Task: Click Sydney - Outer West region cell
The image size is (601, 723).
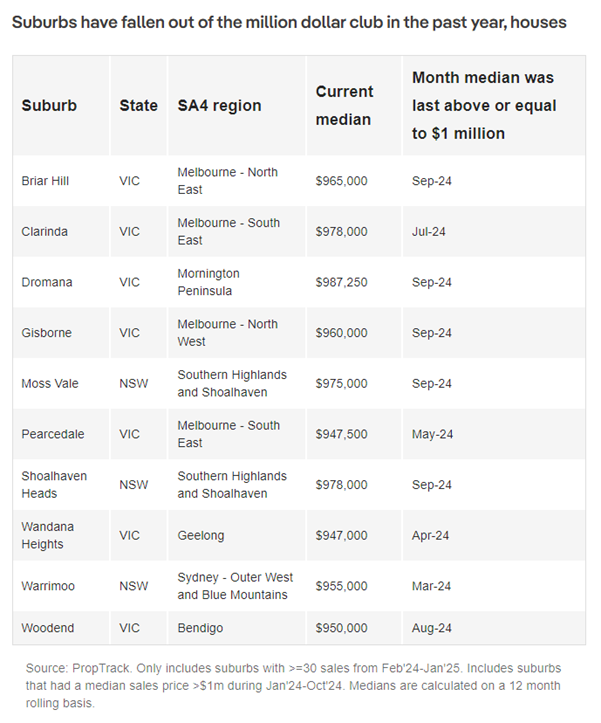Action: coord(235,586)
